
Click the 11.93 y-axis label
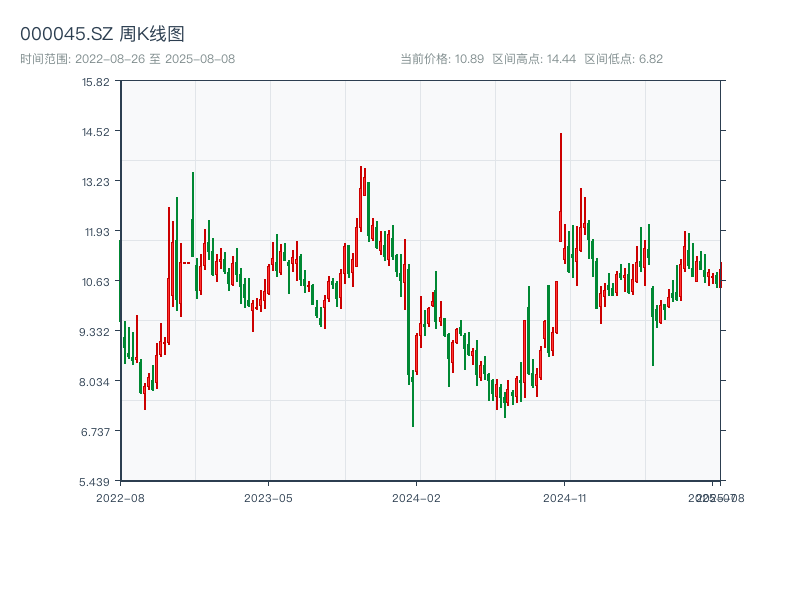(97, 232)
